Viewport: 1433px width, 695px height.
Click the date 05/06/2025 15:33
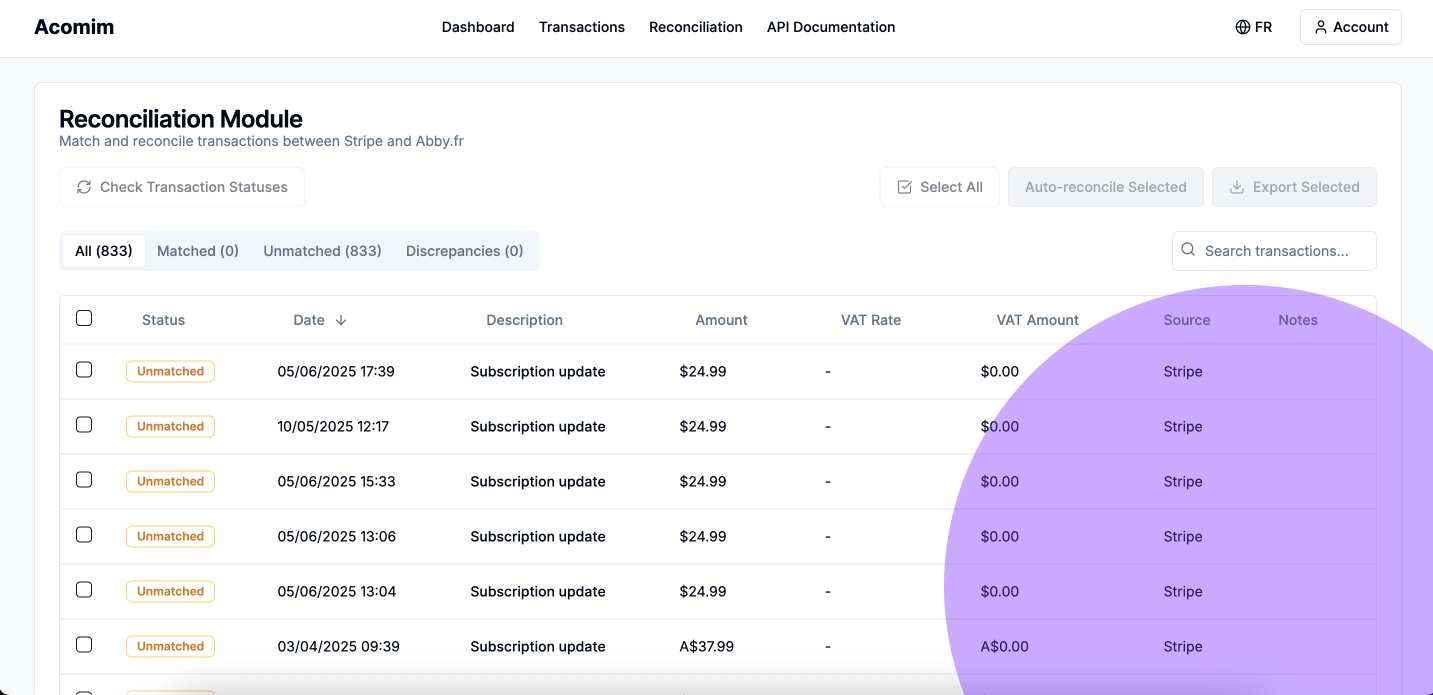pos(337,481)
